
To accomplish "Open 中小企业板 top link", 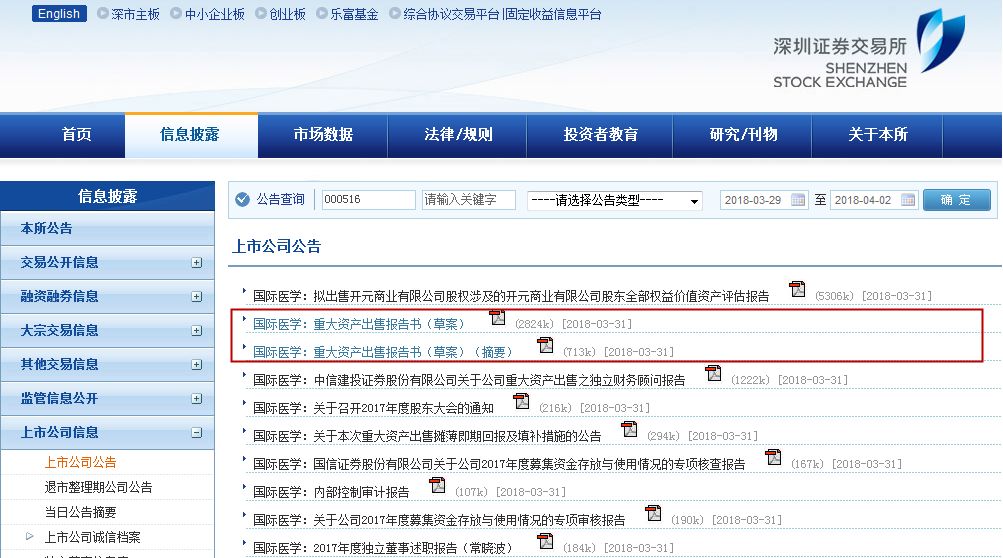I will coord(215,14).
